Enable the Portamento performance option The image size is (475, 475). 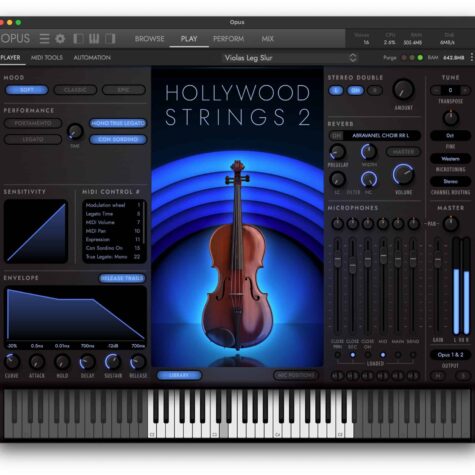[x=33, y=123]
